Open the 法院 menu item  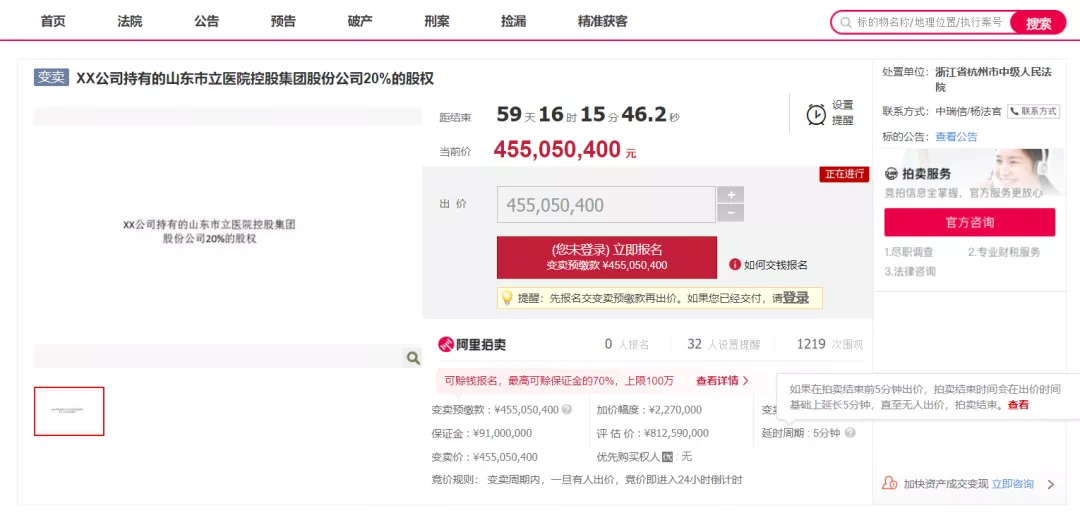coord(130,21)
